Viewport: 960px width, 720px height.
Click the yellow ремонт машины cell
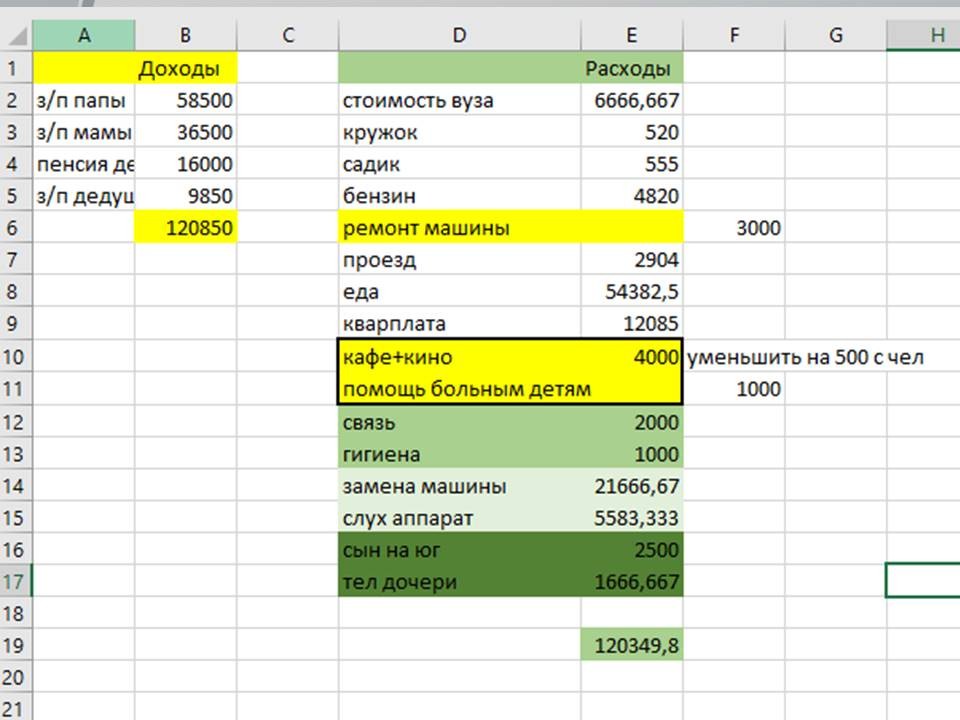[459, 228]
